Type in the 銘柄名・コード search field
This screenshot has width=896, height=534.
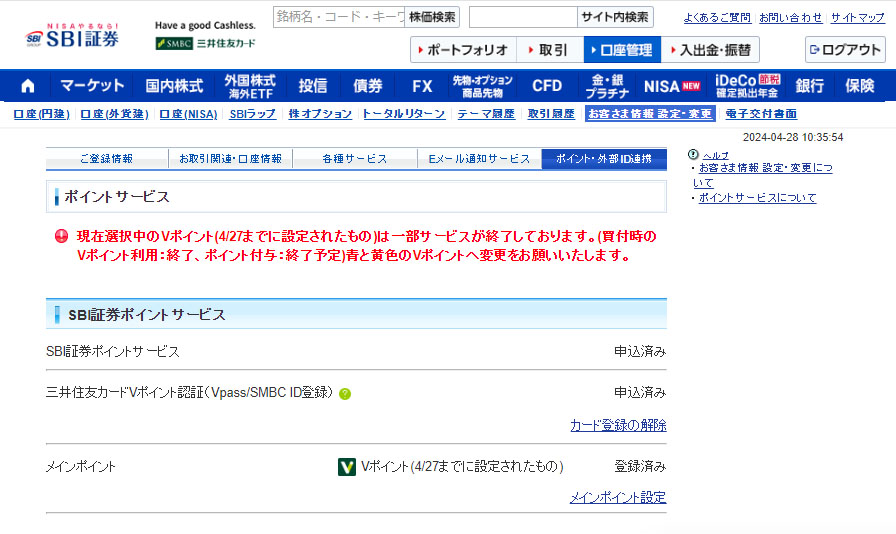(x=338, y=17)
